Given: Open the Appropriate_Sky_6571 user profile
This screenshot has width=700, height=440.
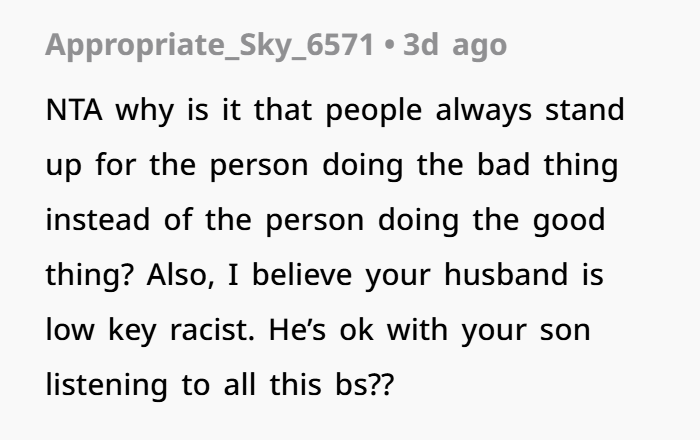Looking at the screenshot, I should click(x=212, y=45).
